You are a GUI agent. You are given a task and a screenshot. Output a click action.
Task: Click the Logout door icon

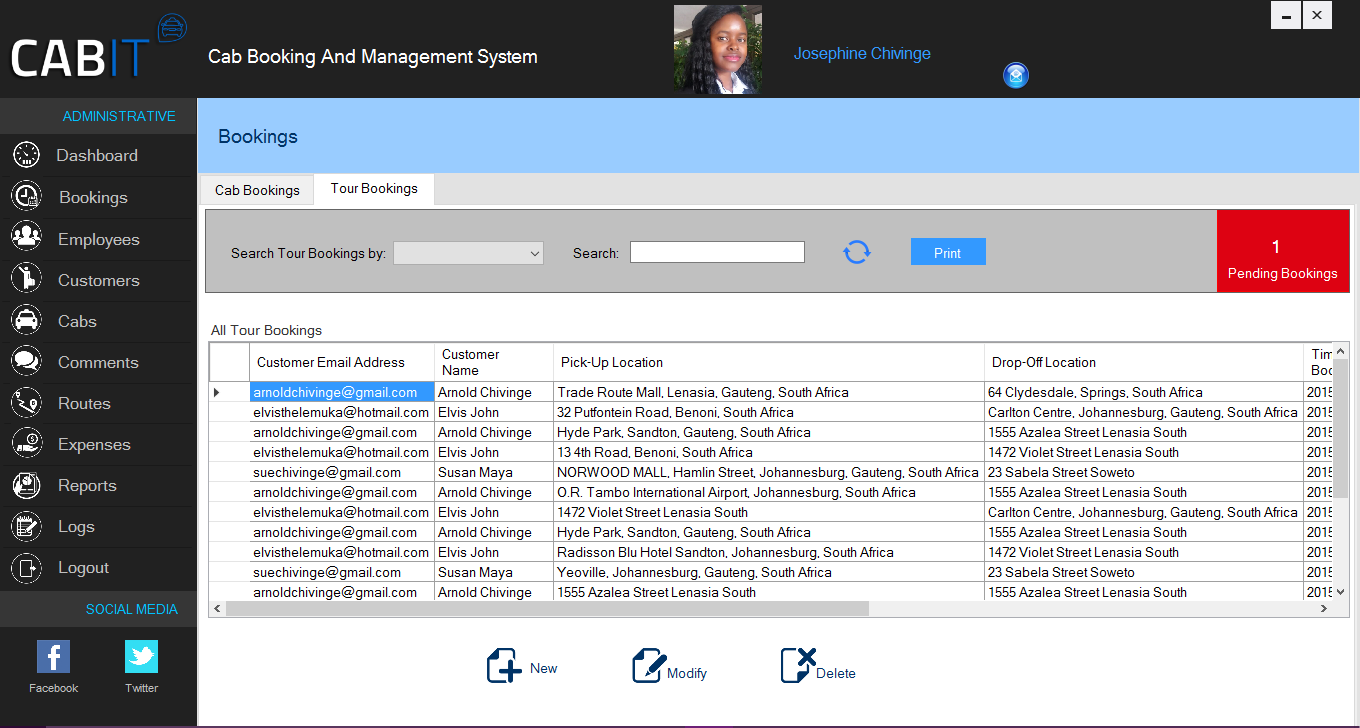point(26,567)
